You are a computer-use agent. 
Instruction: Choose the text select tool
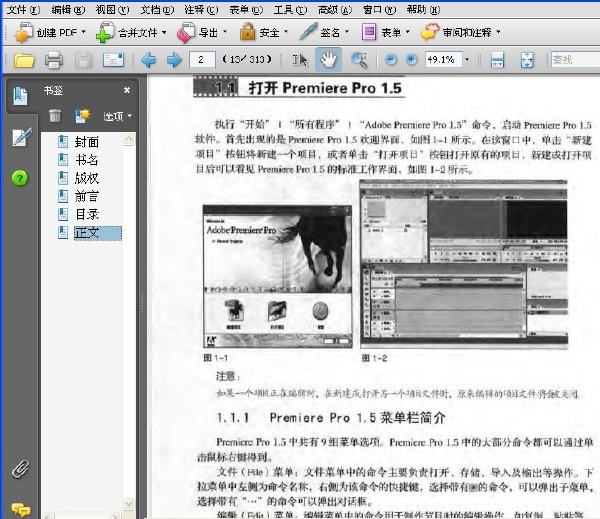[300, 60]
